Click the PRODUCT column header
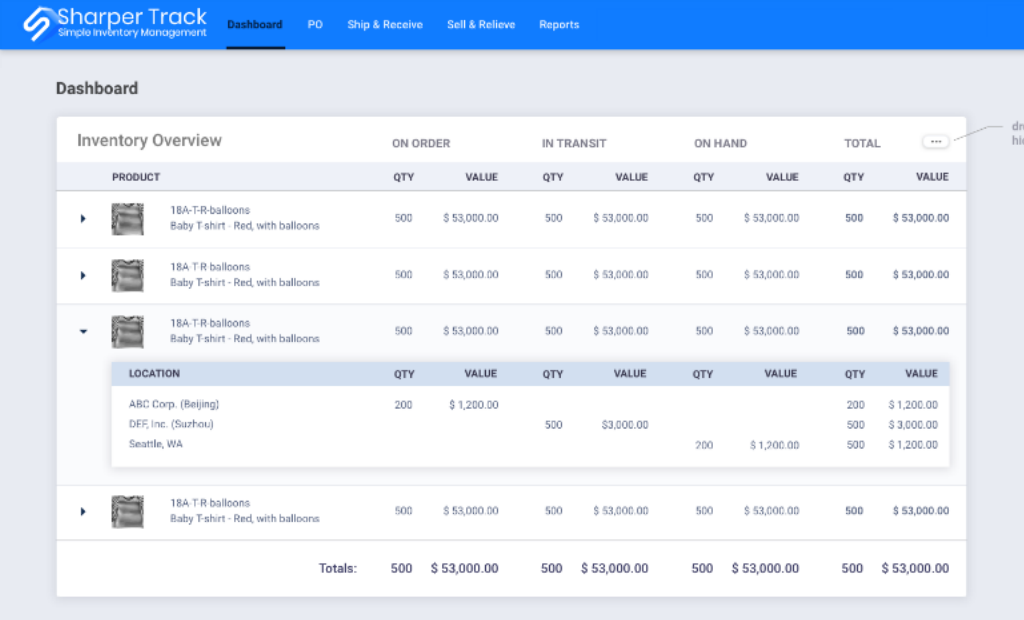The width and height of the screenshot is (1024, 620). click(x=136, y=177)
